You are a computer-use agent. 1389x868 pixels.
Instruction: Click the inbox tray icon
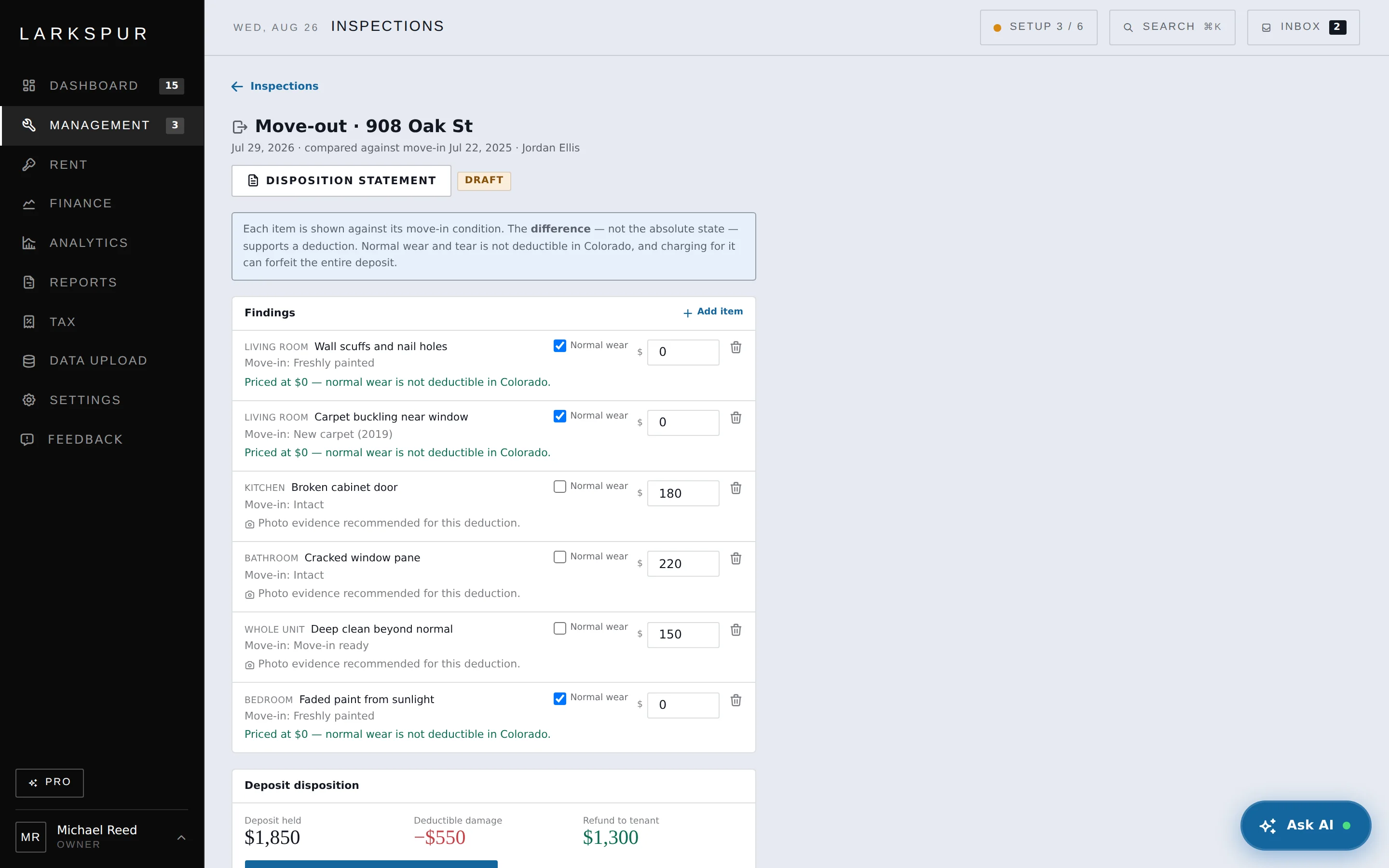pos(1266,27)
